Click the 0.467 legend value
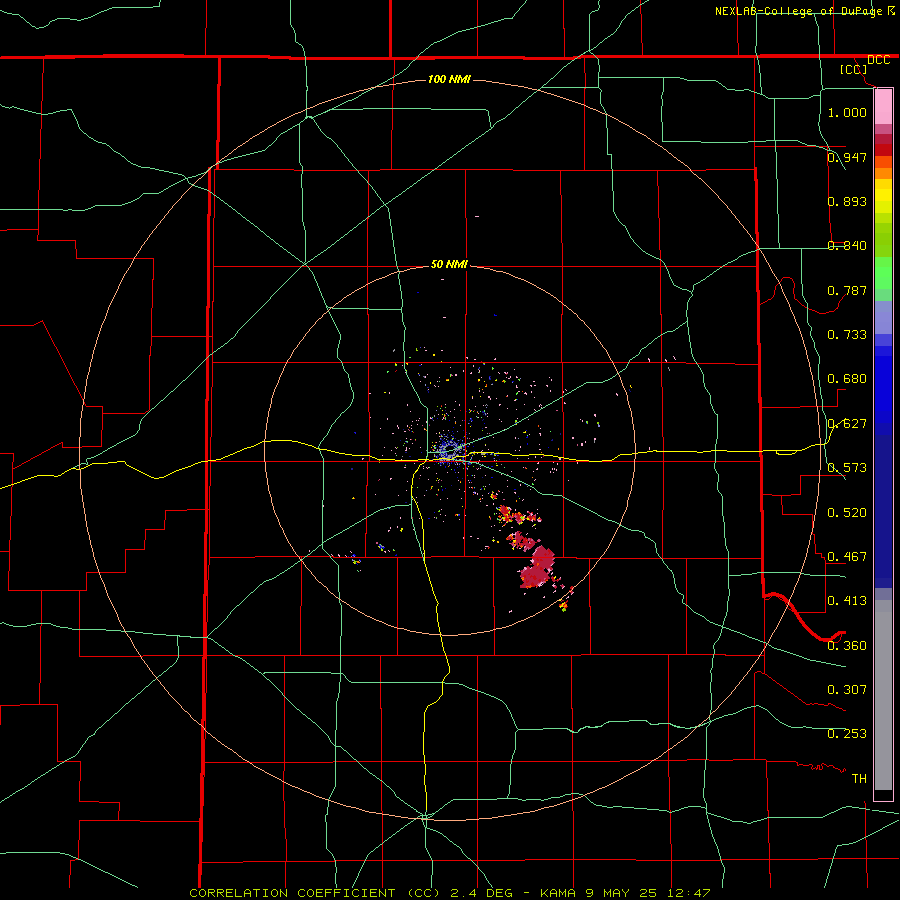This screenshot has width=900, height=900. (847, 557)
